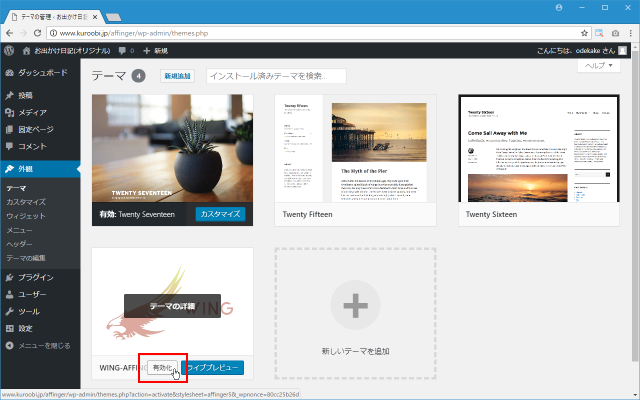Open ウィジェット submenu item
The image size is (640, 400).
coord(26,216)
